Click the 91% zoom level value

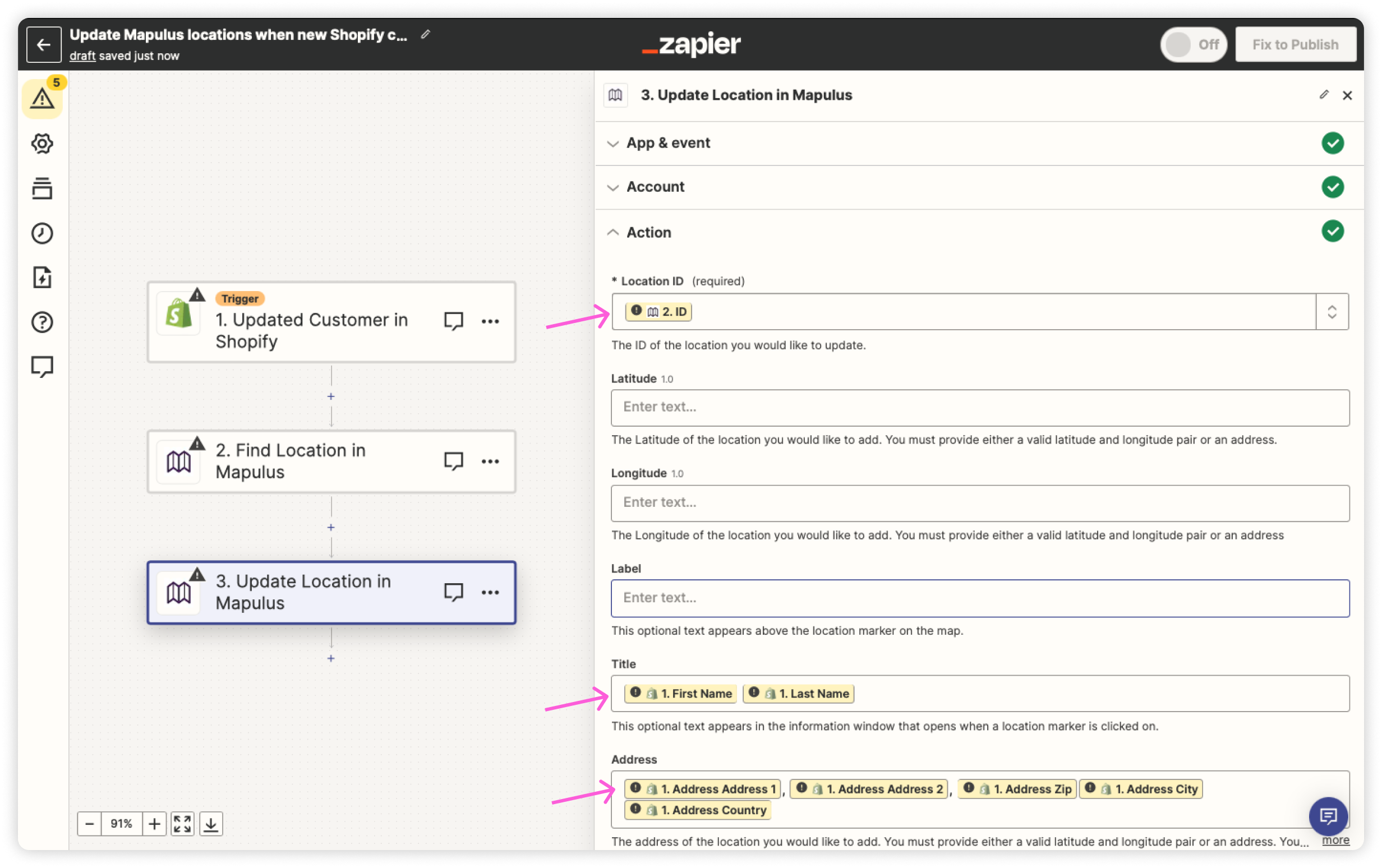pyautogui.click(x=122, y=824)
